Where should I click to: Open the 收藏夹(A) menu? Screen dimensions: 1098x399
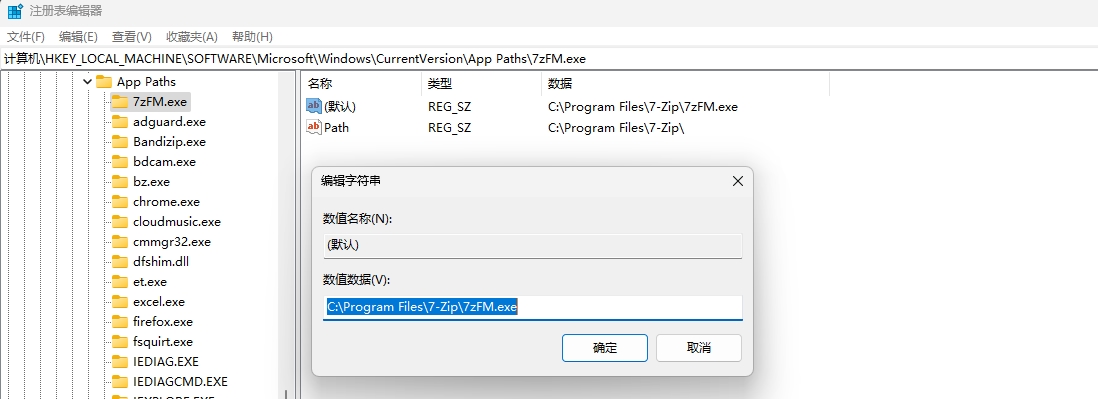tap(192, 36)
